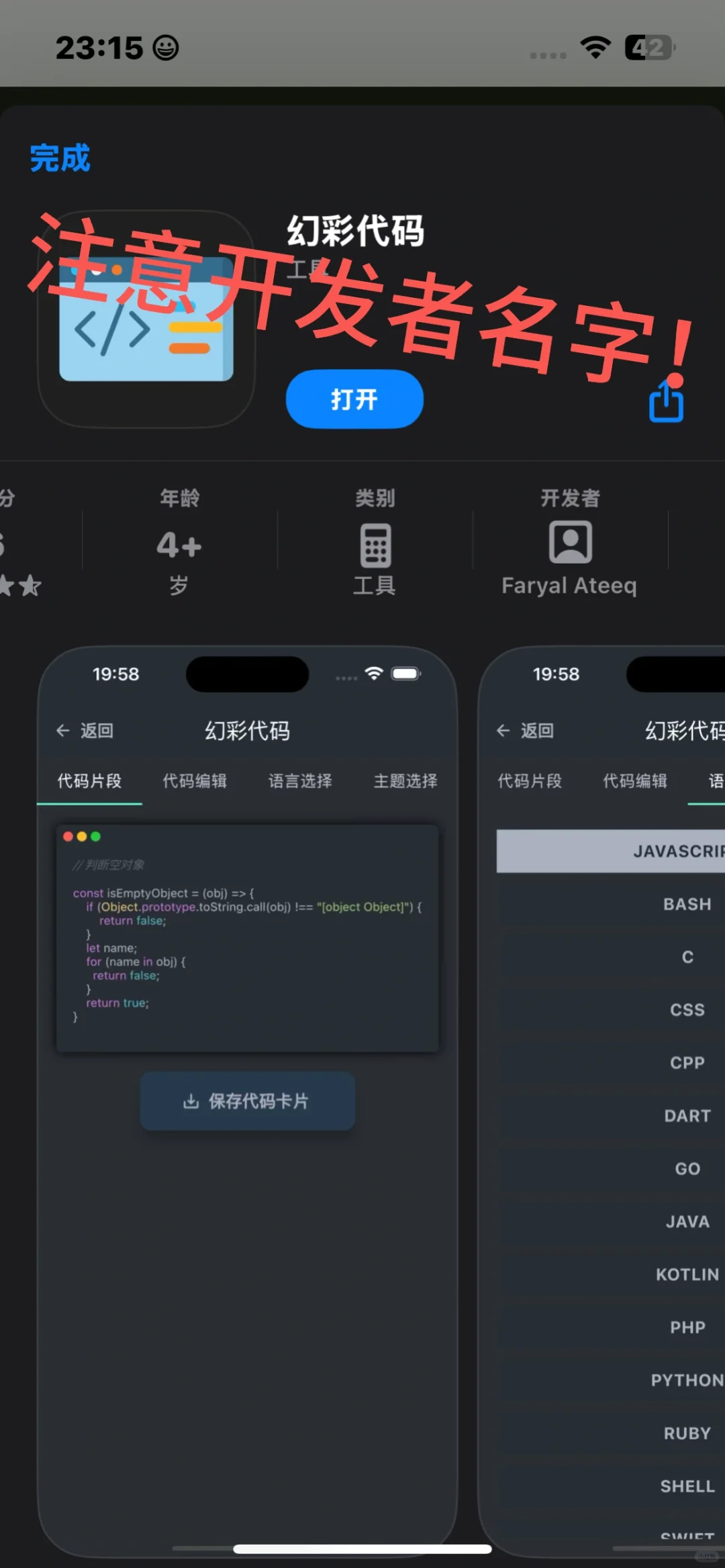Choose RUBY language option
Image resolution: width=725 pixels, height=1568 pixels.
coord(687,1433)
